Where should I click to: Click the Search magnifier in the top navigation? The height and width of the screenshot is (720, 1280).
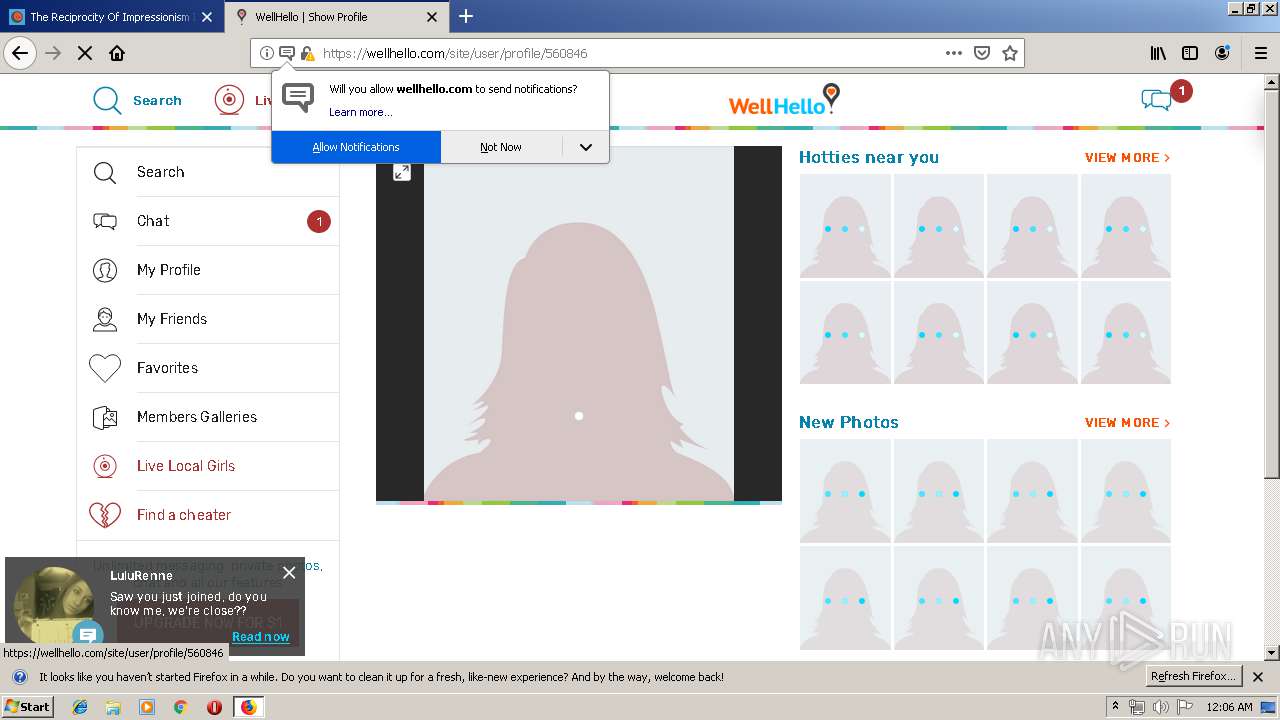[x=107, y=100]
